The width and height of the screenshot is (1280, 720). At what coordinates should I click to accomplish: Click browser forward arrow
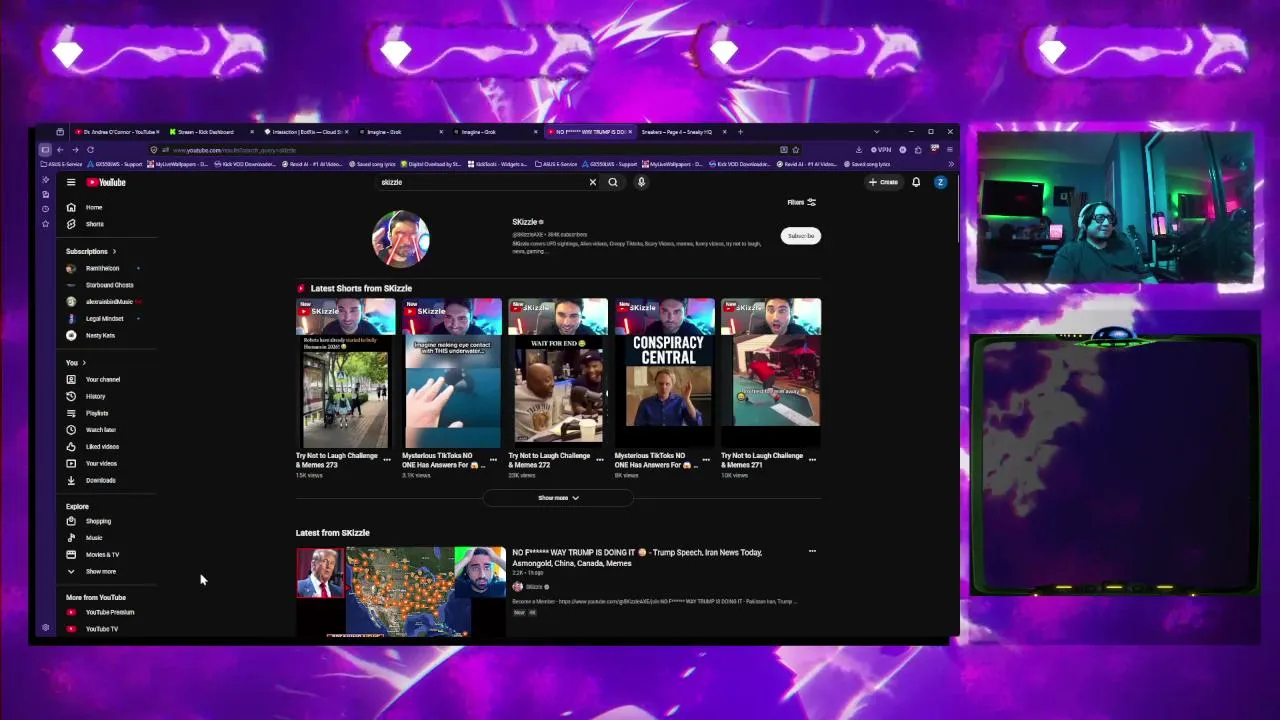75,150
